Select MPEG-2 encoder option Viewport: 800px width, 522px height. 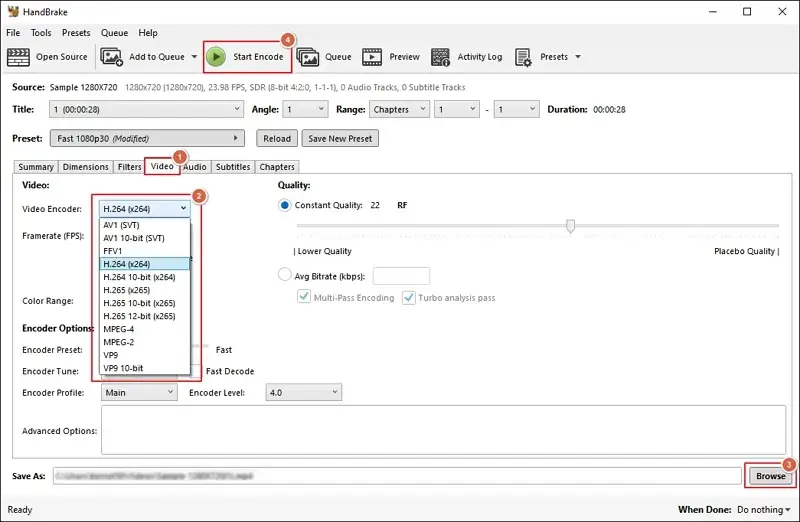(x=145, y=342)
